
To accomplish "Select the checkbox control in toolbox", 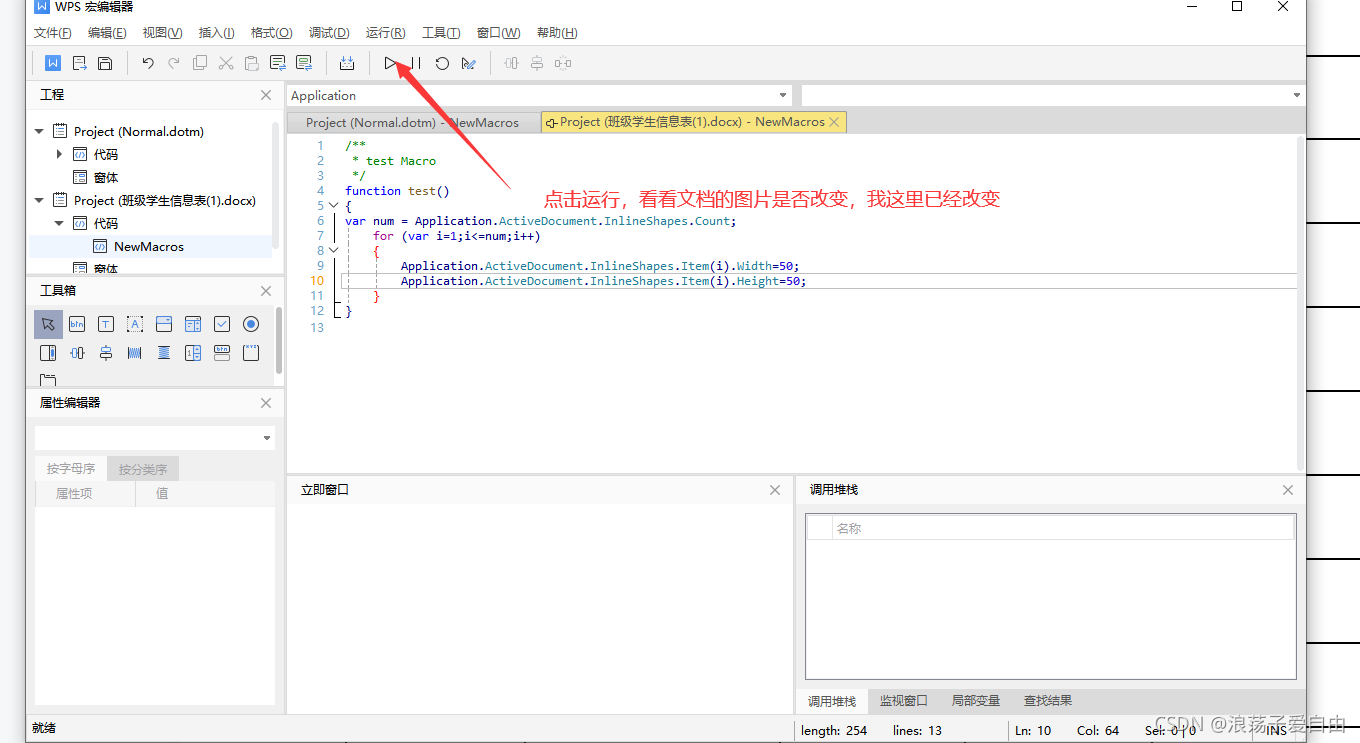I will [x=222, y=324].
